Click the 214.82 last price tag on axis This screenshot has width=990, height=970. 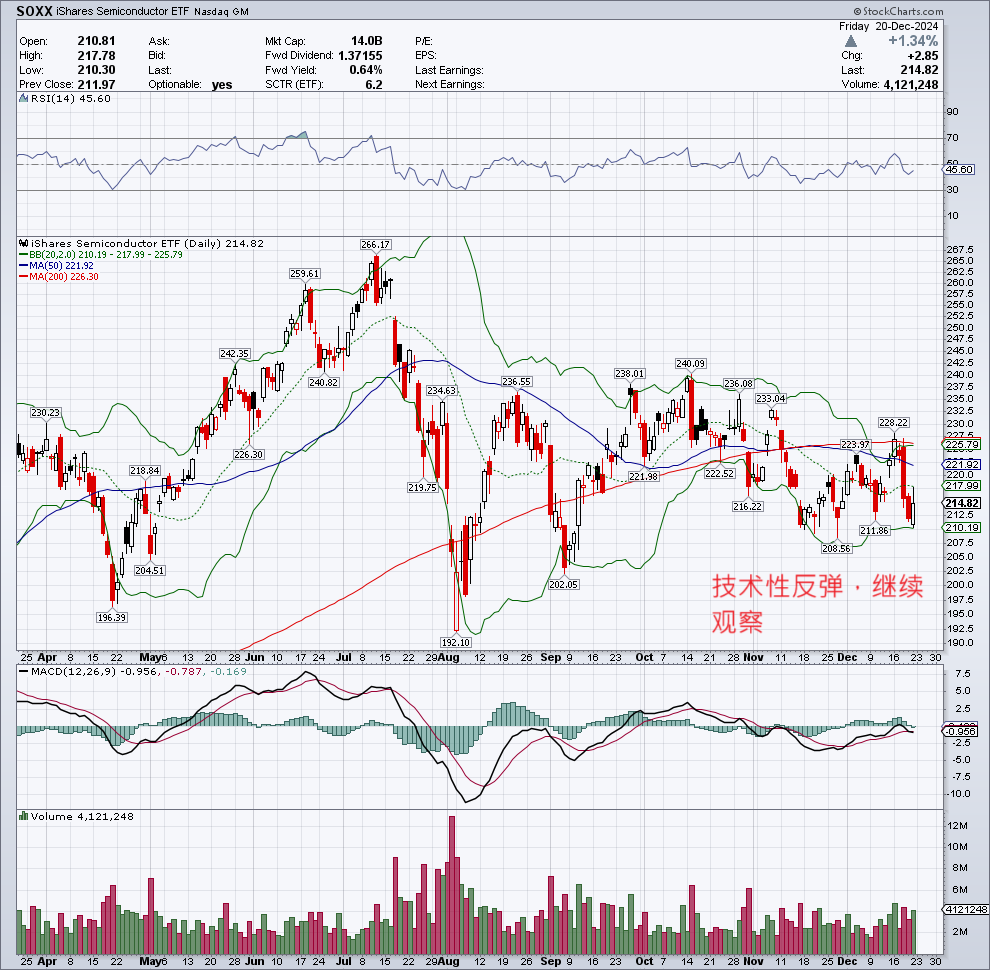pos(962,503)
